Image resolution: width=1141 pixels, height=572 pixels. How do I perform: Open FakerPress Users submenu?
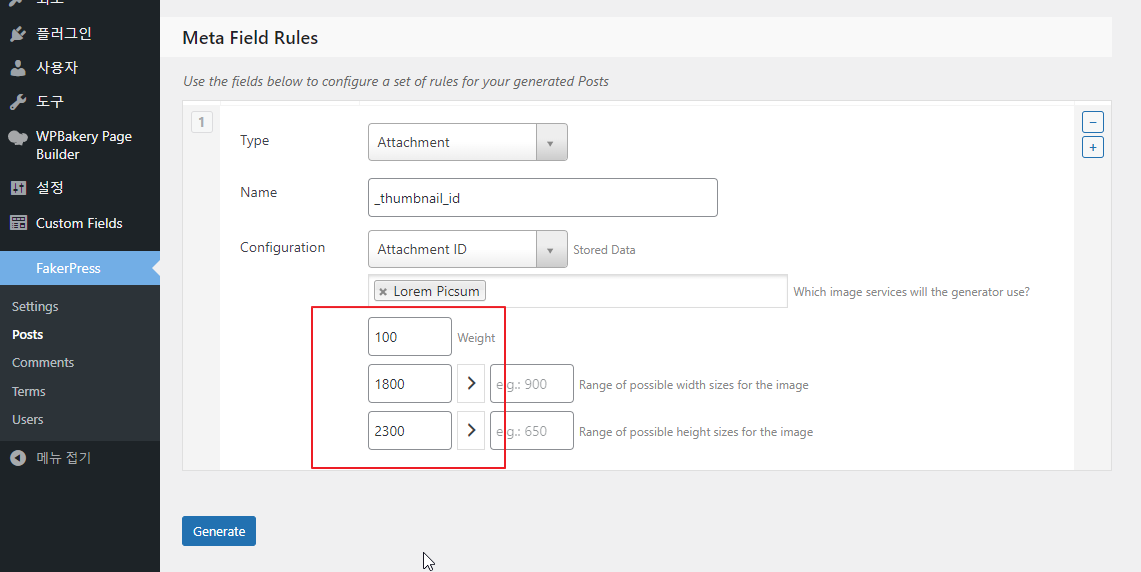click(x=28, y=419)
